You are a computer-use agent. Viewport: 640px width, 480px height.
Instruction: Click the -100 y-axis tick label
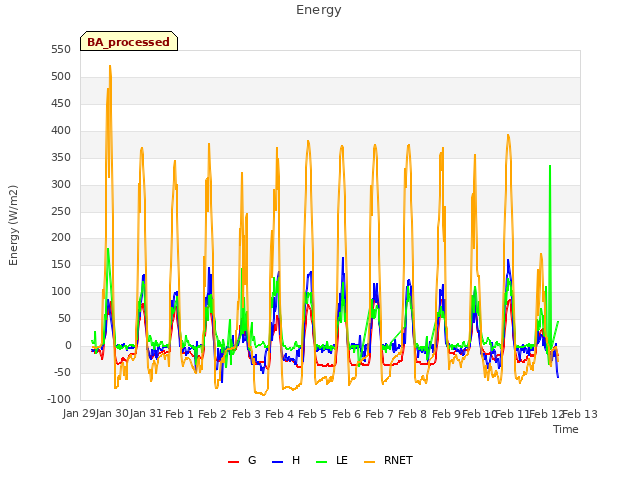tap(59, 399)
